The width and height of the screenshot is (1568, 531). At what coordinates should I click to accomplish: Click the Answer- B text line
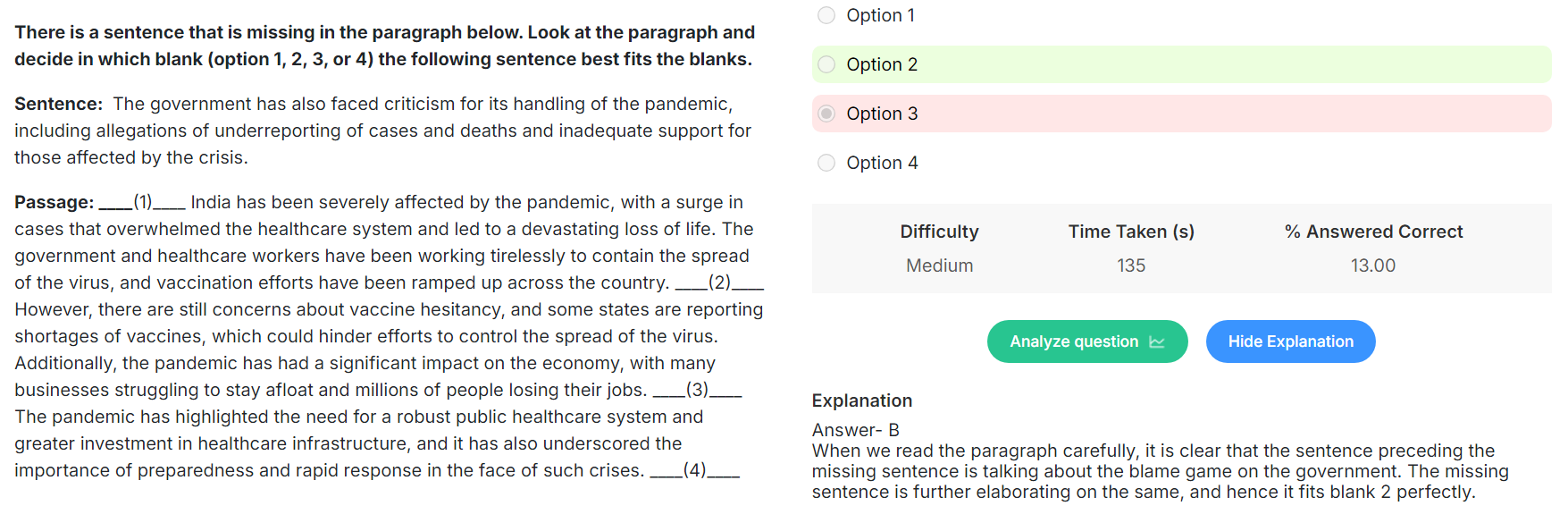click(856, 430)
